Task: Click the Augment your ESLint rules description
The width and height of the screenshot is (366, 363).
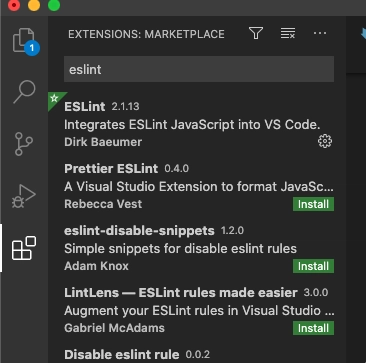Action: tap(199, 311)
